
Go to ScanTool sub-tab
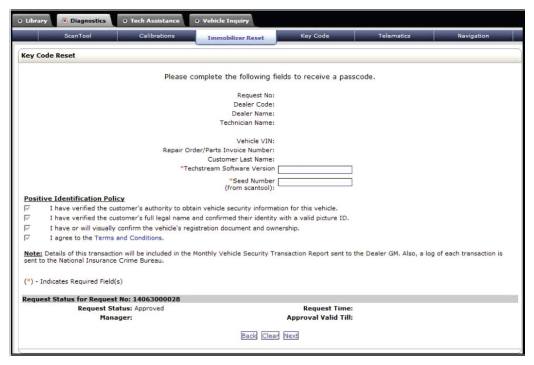click(x=78, y=36)
